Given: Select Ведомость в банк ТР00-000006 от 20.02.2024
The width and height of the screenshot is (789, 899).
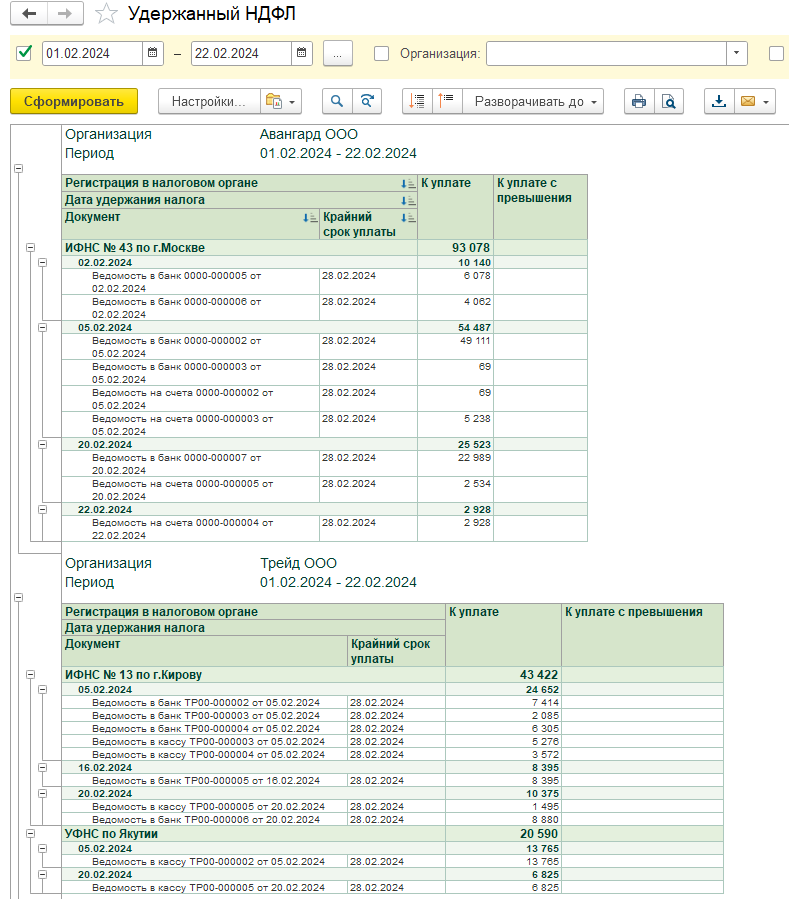Looking at the screenshot, I should (x=205, y=819).
